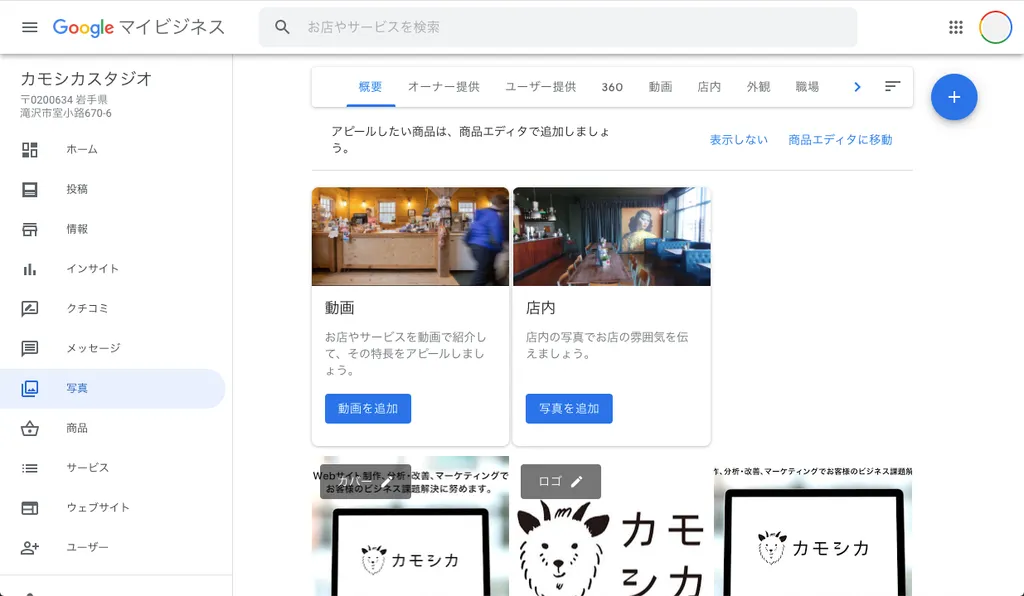Click the blue plus add-photo button

coord(953,97)
